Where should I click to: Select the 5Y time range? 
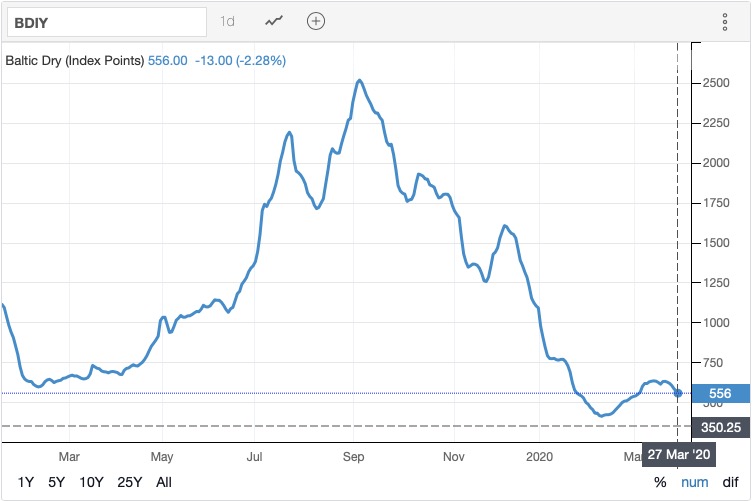56,482
